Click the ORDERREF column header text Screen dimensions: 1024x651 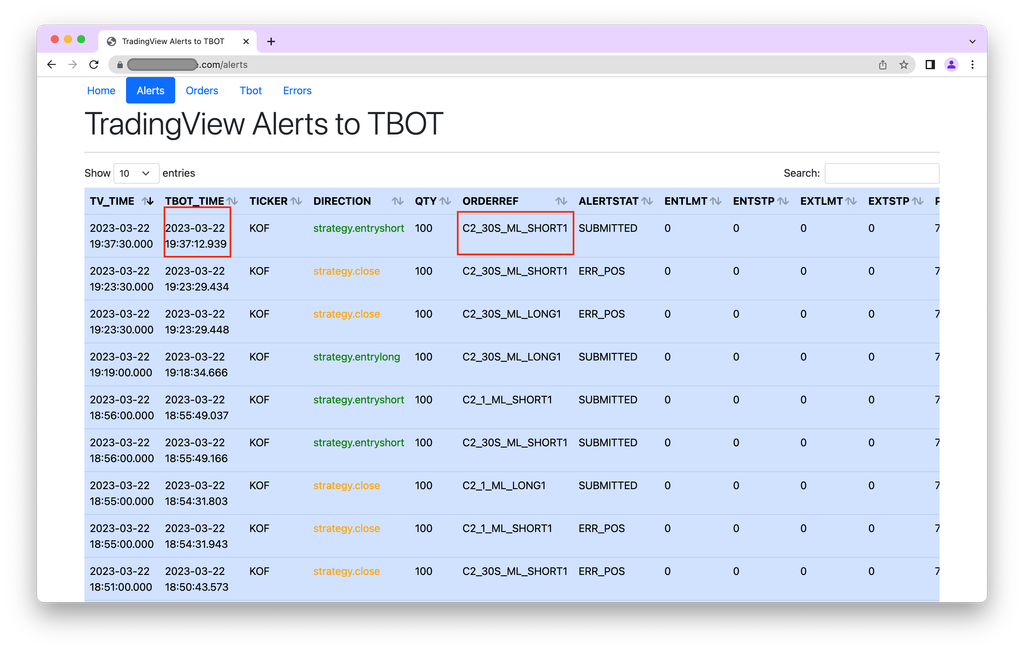click(x=490, y=201)
